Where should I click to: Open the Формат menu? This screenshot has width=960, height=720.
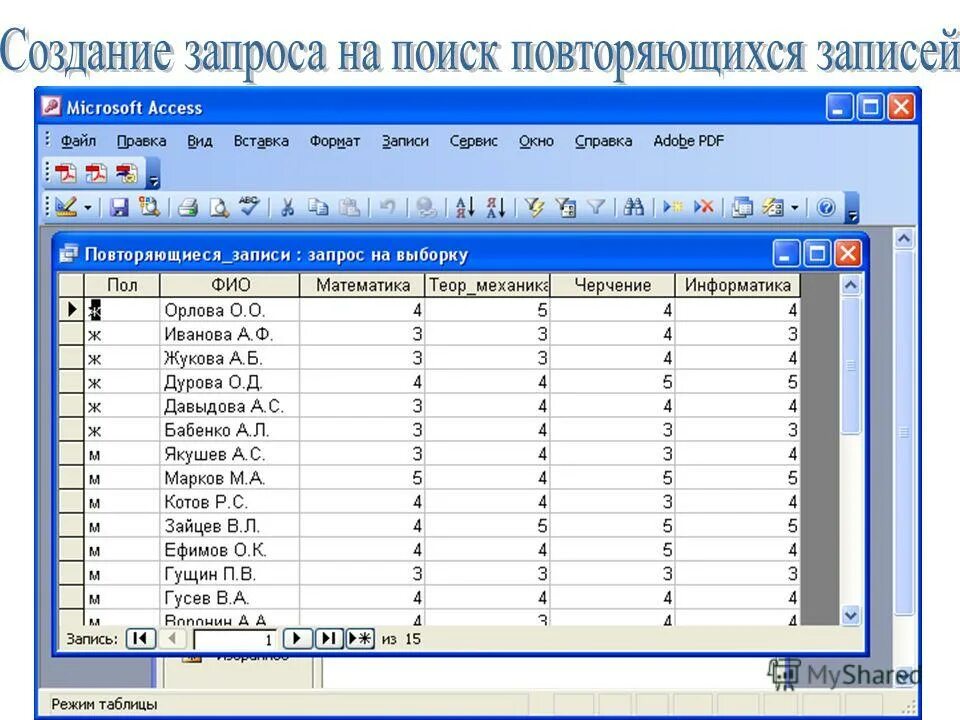pyautogui.click(x=334, y=141)
